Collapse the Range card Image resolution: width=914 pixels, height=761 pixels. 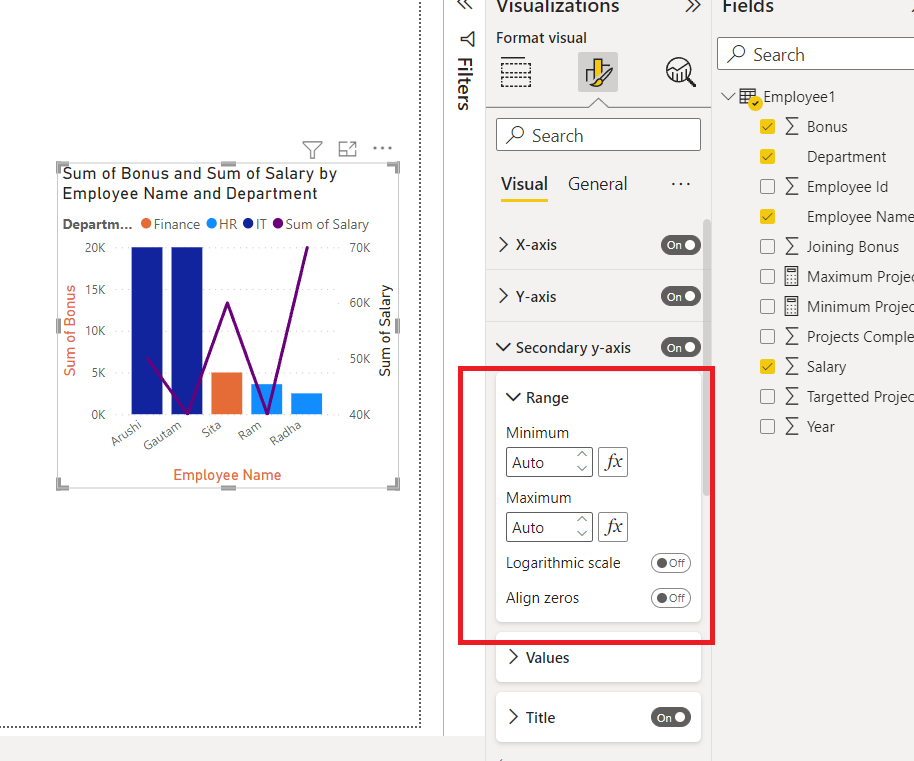pos(513,397)
